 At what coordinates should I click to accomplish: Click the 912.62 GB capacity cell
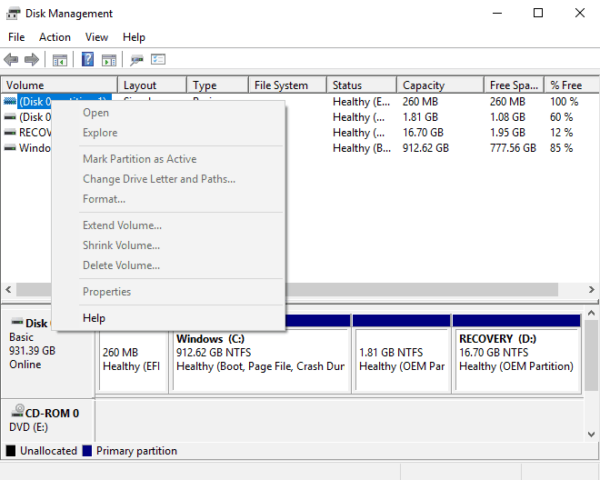point(426,148)
